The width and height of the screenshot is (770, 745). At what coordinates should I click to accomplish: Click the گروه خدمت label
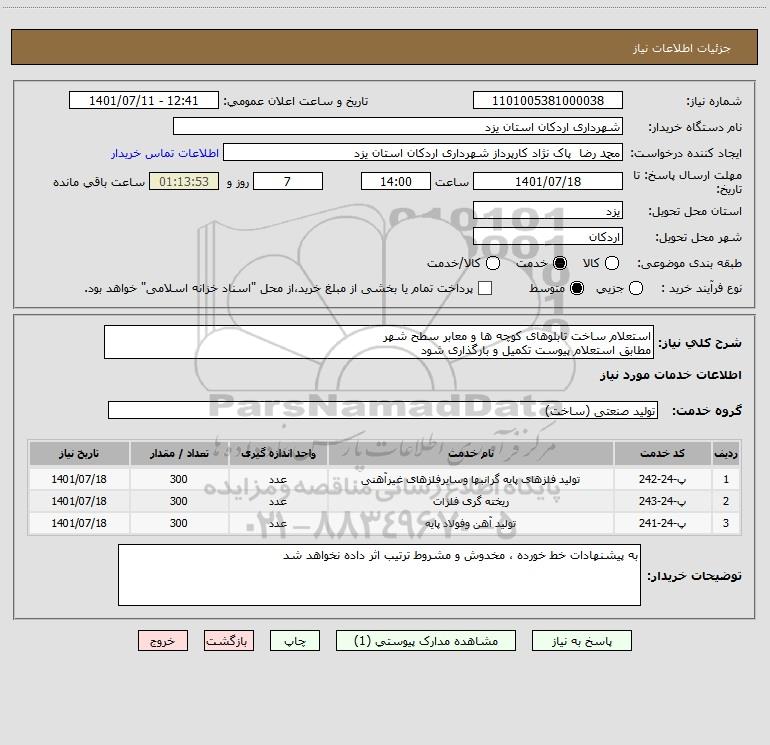(x=707, y=411)
